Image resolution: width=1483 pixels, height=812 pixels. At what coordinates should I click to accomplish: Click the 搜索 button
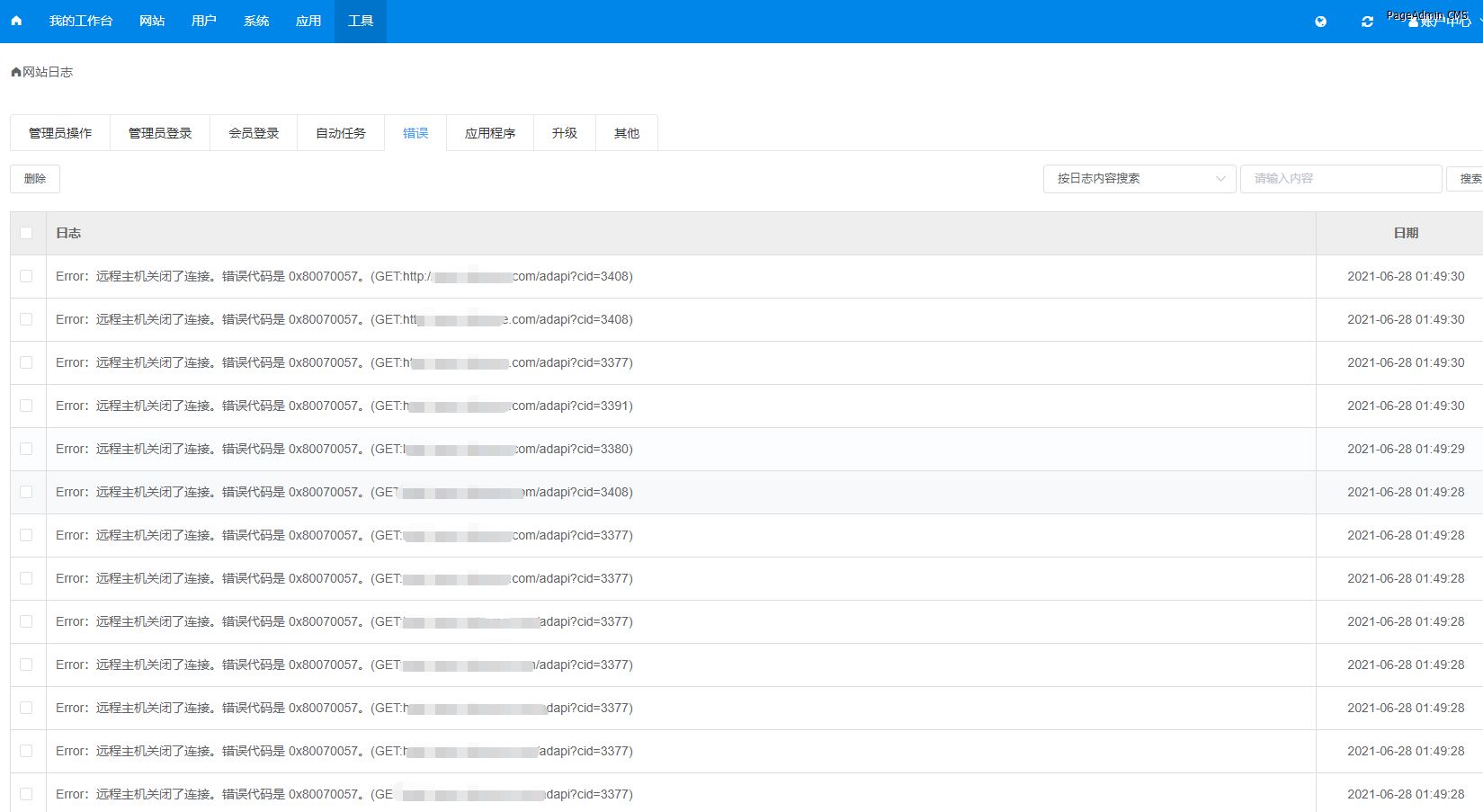click(x=1466, y=179)
